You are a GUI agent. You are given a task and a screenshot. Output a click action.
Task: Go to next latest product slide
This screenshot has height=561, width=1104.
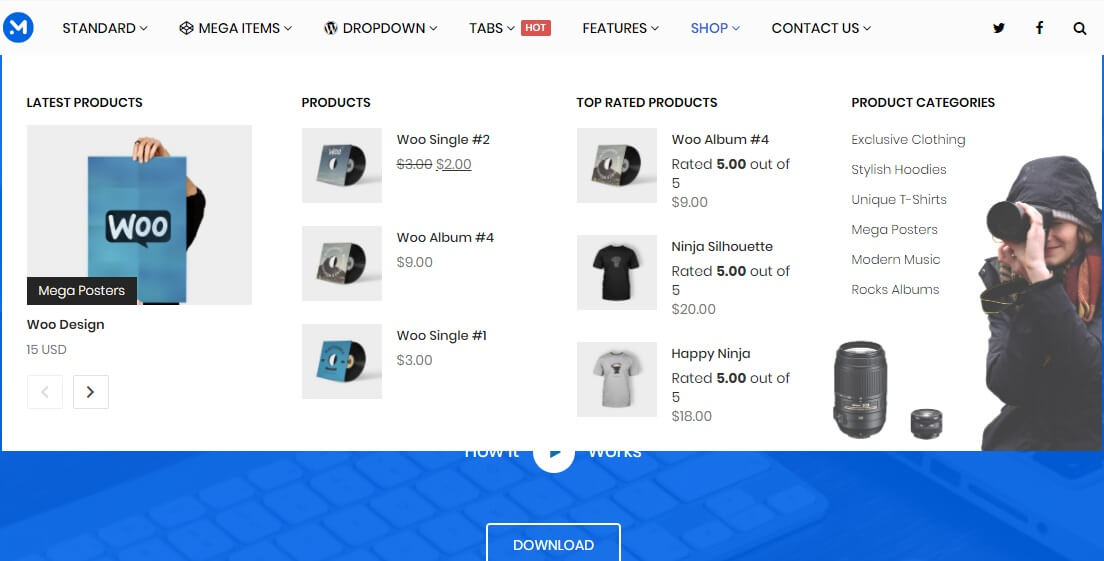tap(91, 392)
